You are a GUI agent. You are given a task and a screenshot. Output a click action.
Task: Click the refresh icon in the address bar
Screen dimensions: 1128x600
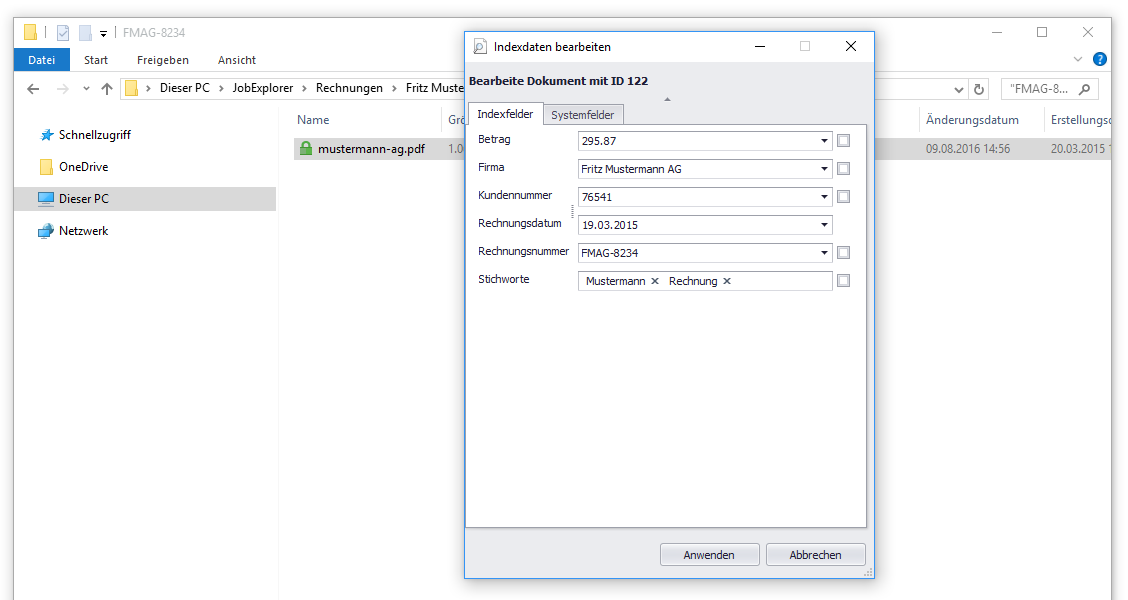click(x=977, y=89)
